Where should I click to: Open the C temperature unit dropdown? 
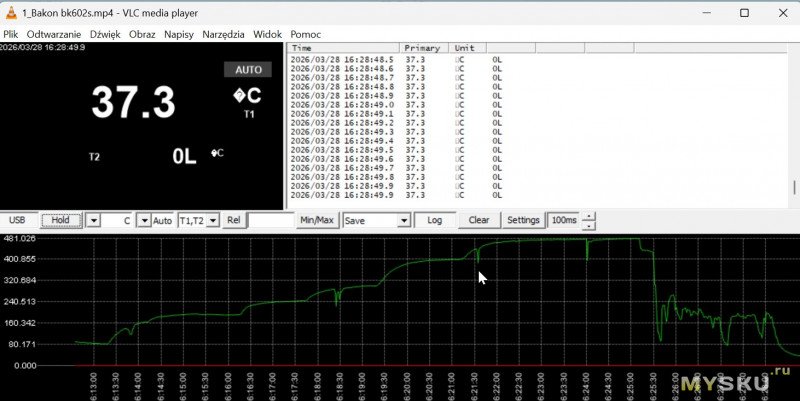[143, 220]
